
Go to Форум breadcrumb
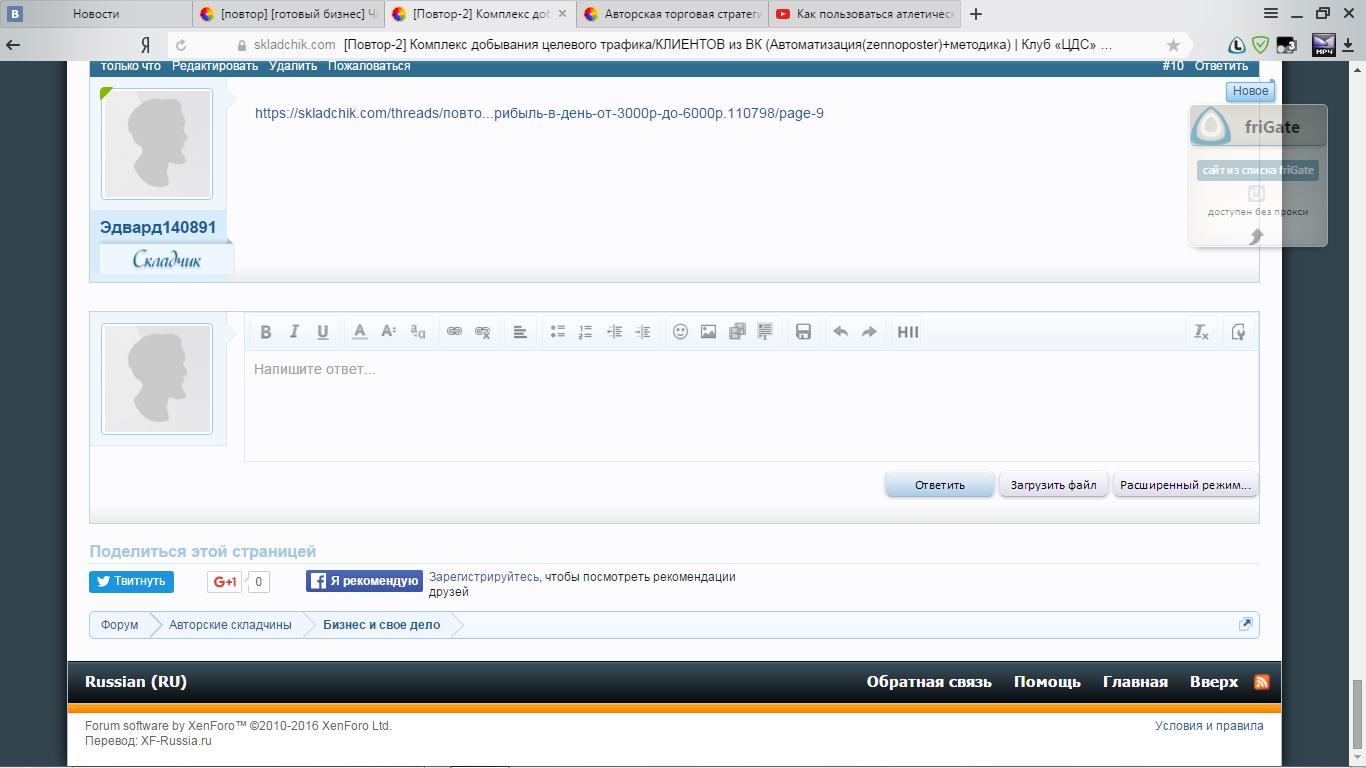pos(120,625)
